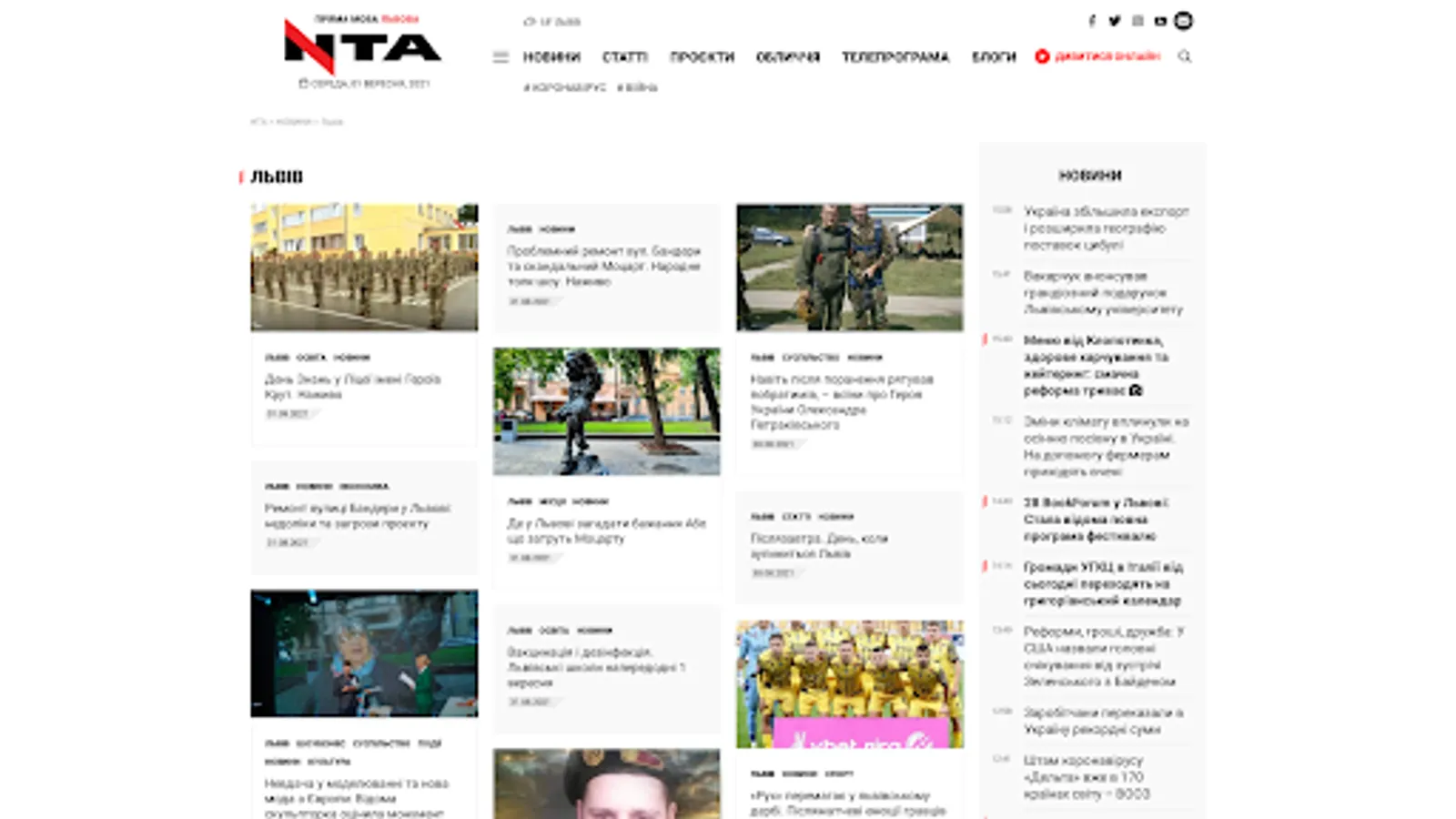Click the weather icon above the menu
Image resolution: width=1456 pixels, height=819 pixels.
pyautogui.click(x=530, y=22)
